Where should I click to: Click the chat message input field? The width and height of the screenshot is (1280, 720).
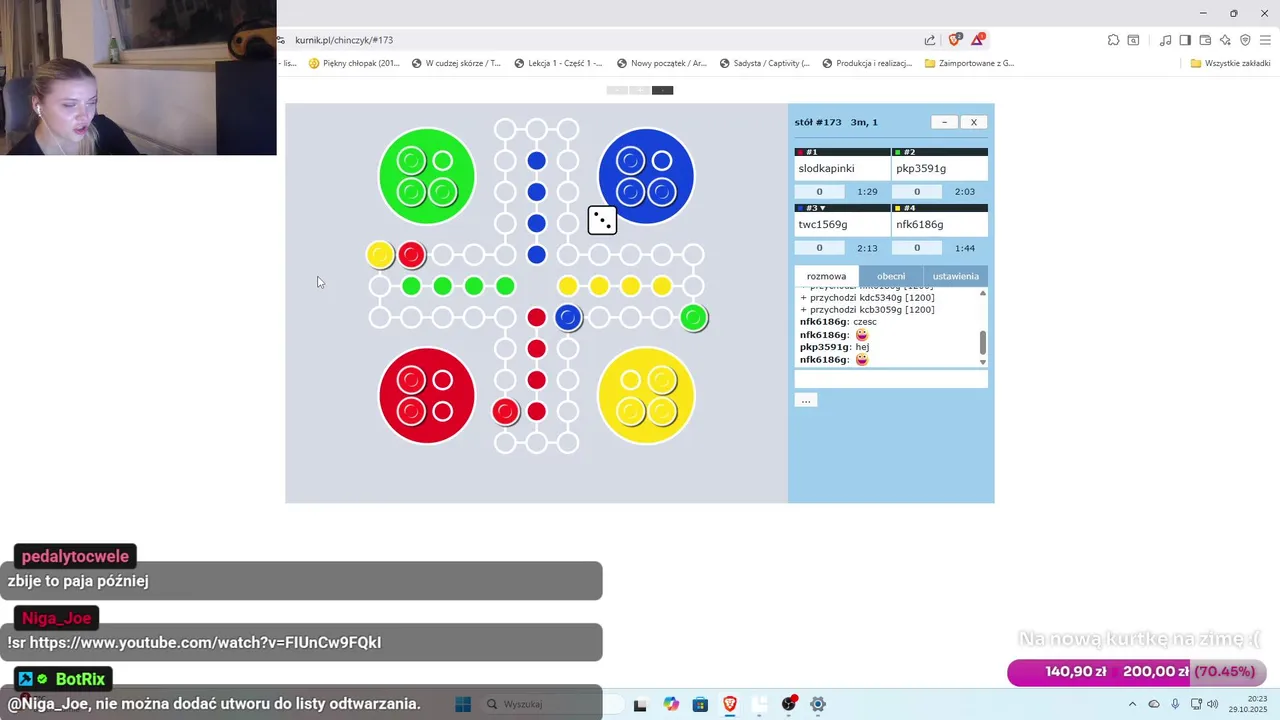click(891, 379)
